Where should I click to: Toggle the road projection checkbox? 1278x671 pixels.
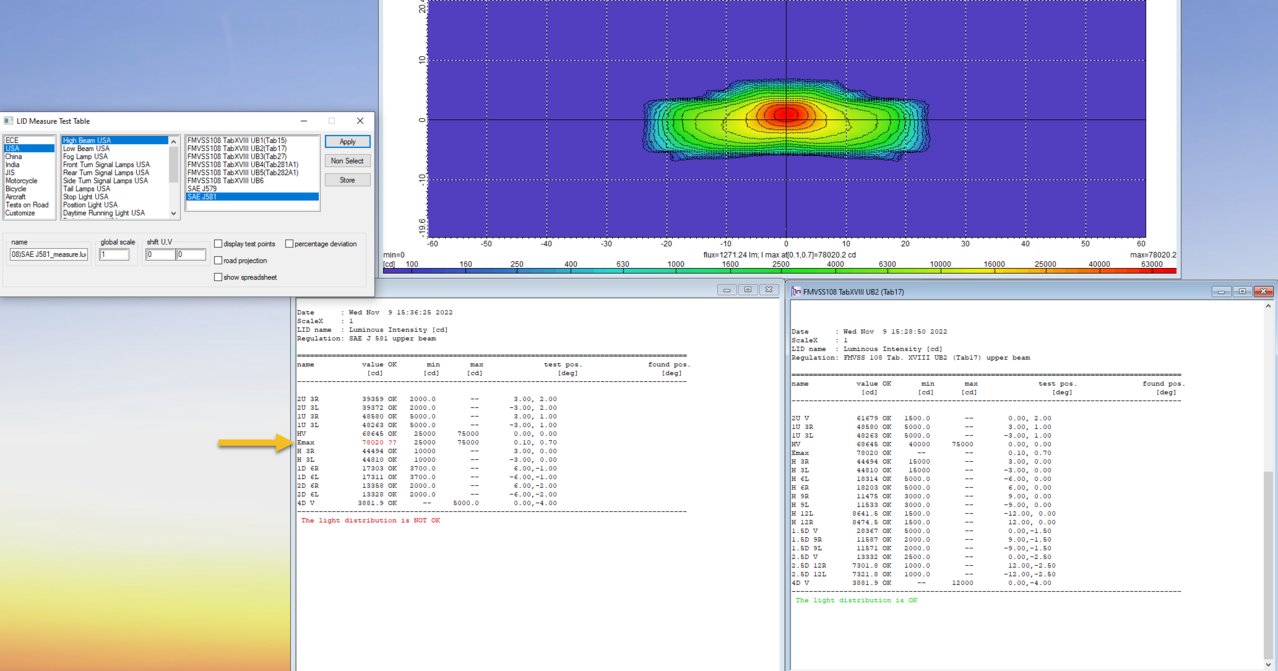click(219, 260)
